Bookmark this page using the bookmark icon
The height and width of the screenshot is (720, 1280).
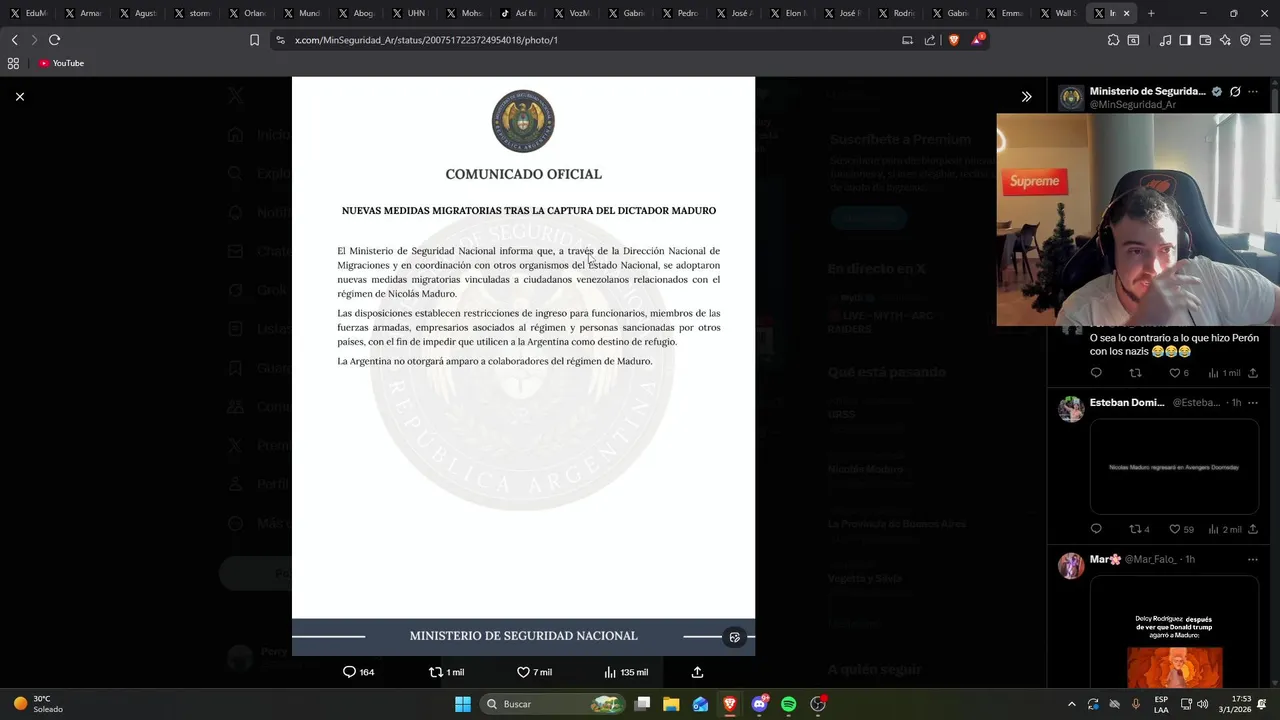point(254,40)
